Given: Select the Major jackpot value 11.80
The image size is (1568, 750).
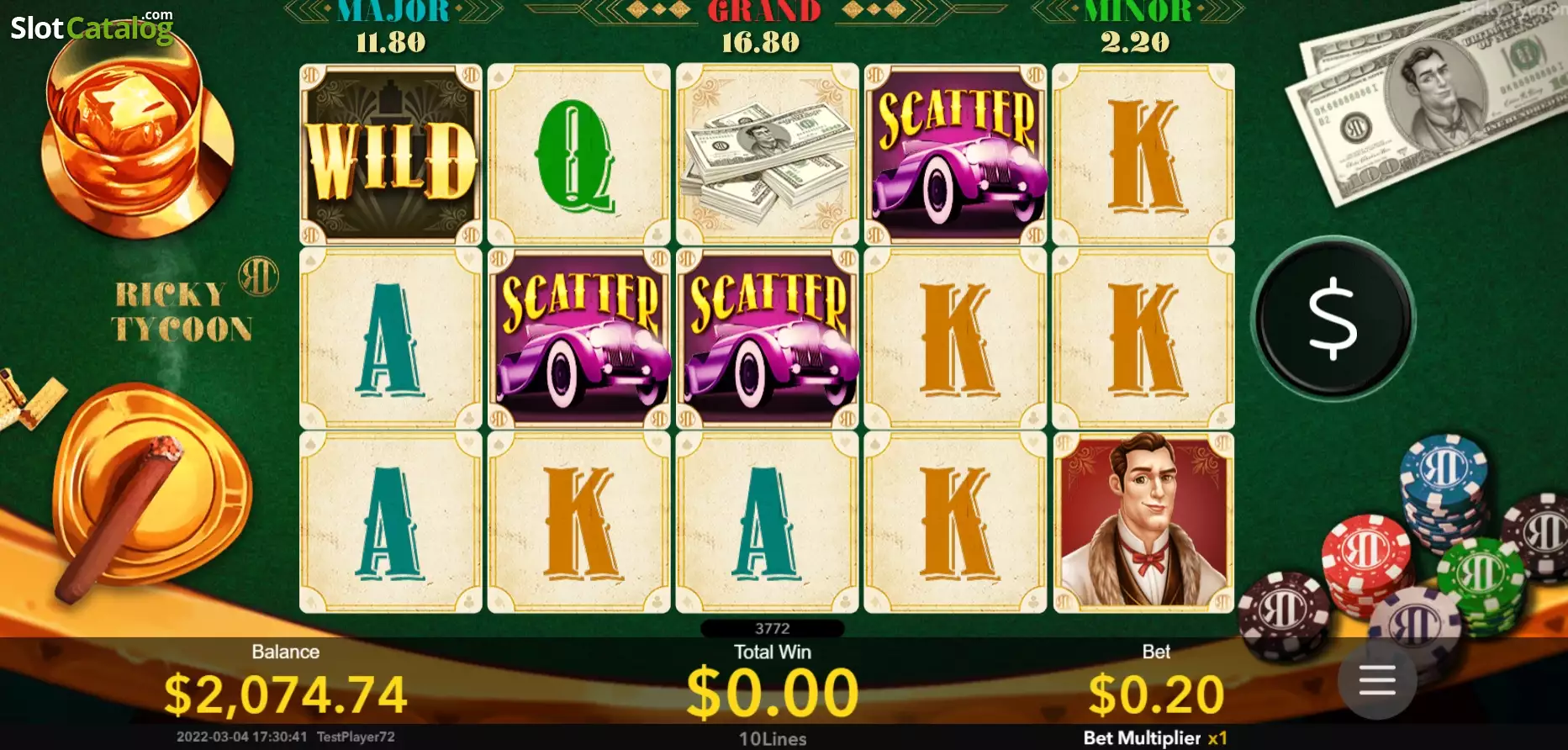Looking at the screenshot, I should 391,42.
